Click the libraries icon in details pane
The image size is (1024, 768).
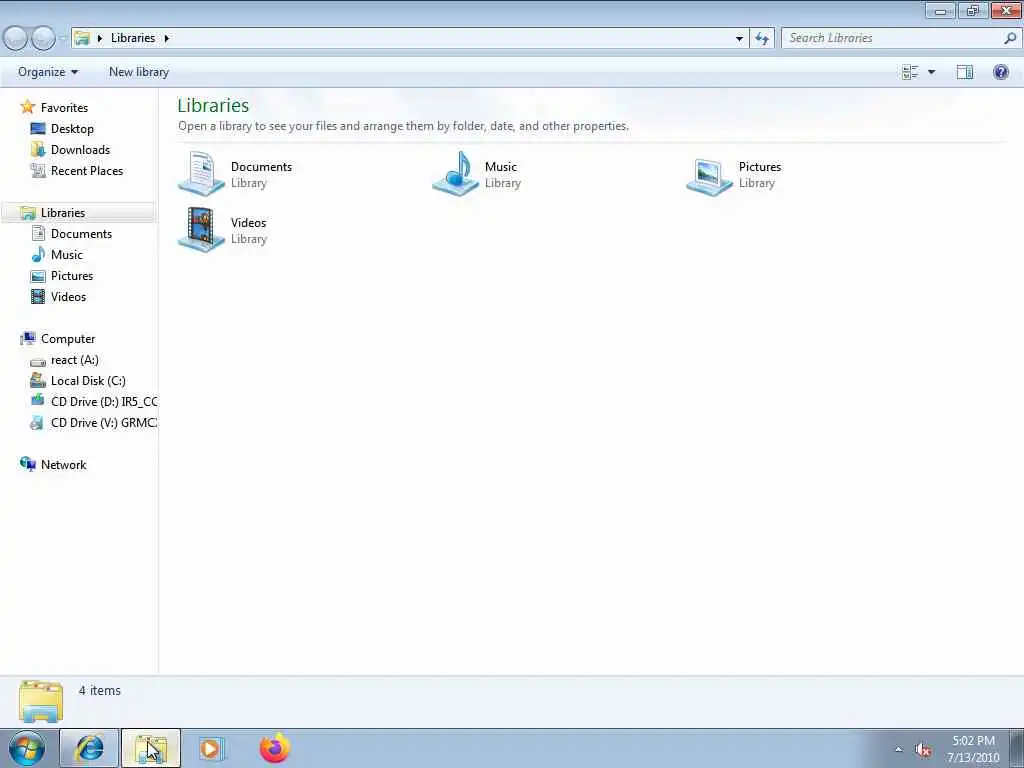pos(40,701)
